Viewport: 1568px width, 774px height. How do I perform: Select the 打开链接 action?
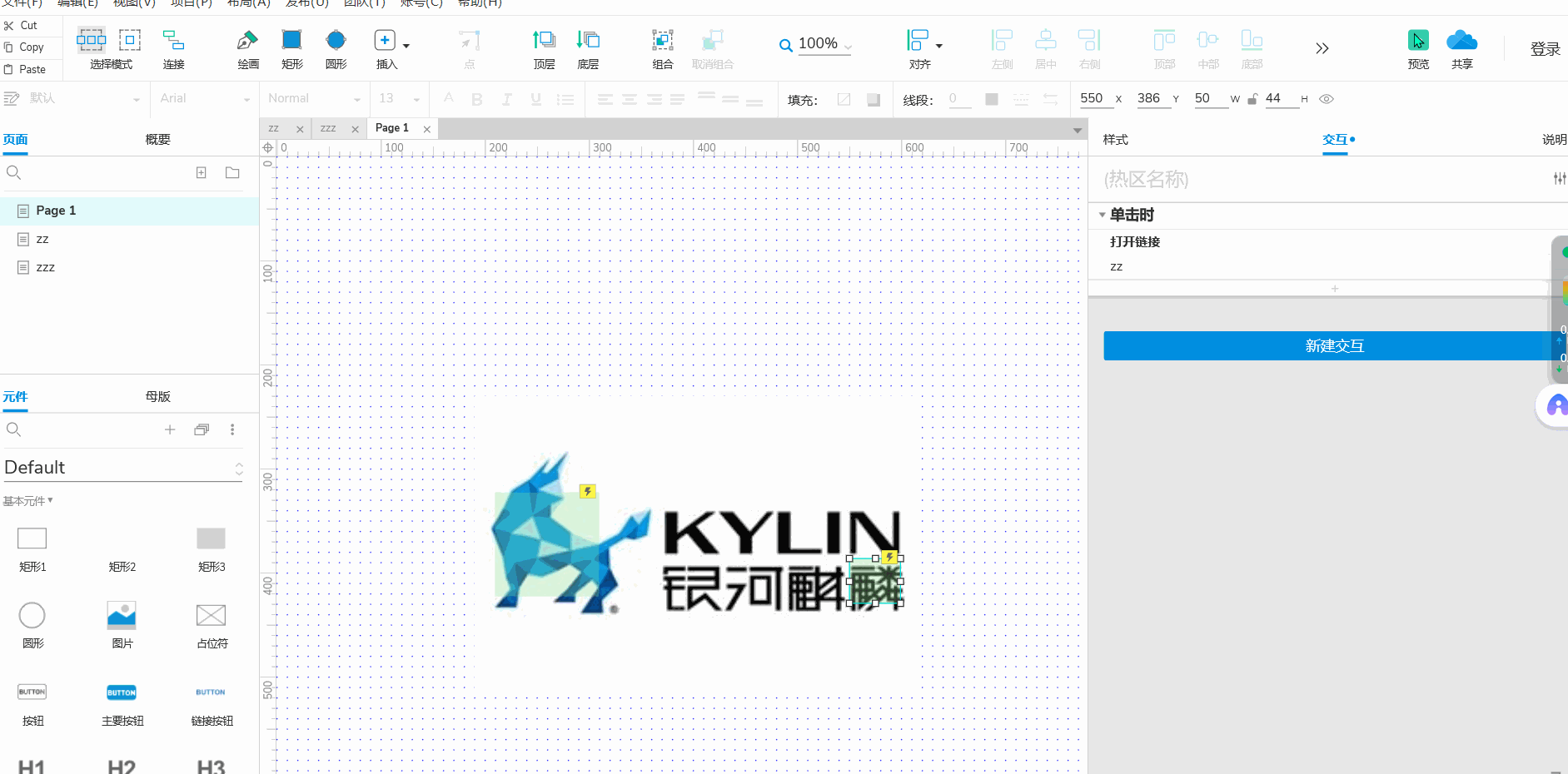(x=1135, y=241)
